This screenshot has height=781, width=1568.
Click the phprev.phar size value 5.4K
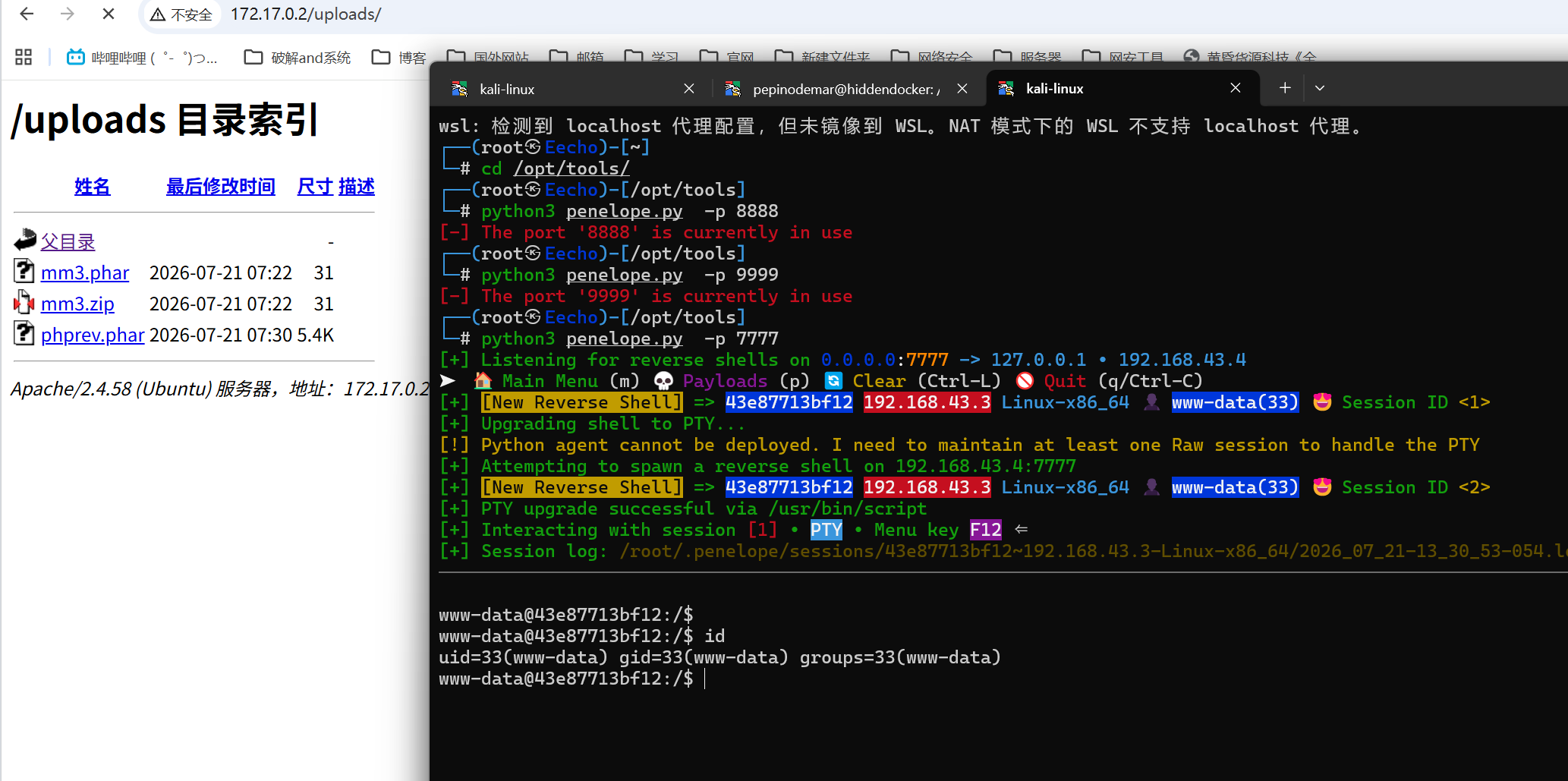[x=316, y=335]
